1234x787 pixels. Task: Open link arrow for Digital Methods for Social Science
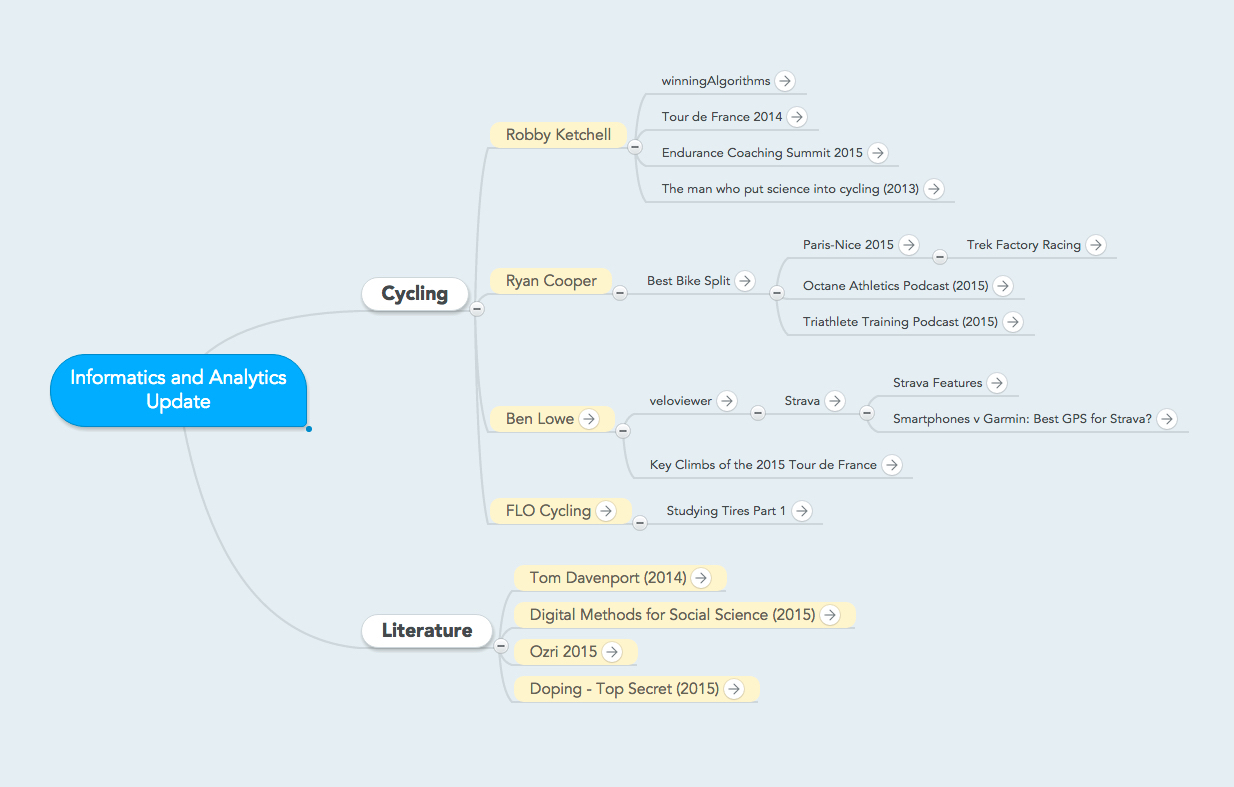(830, 615)
